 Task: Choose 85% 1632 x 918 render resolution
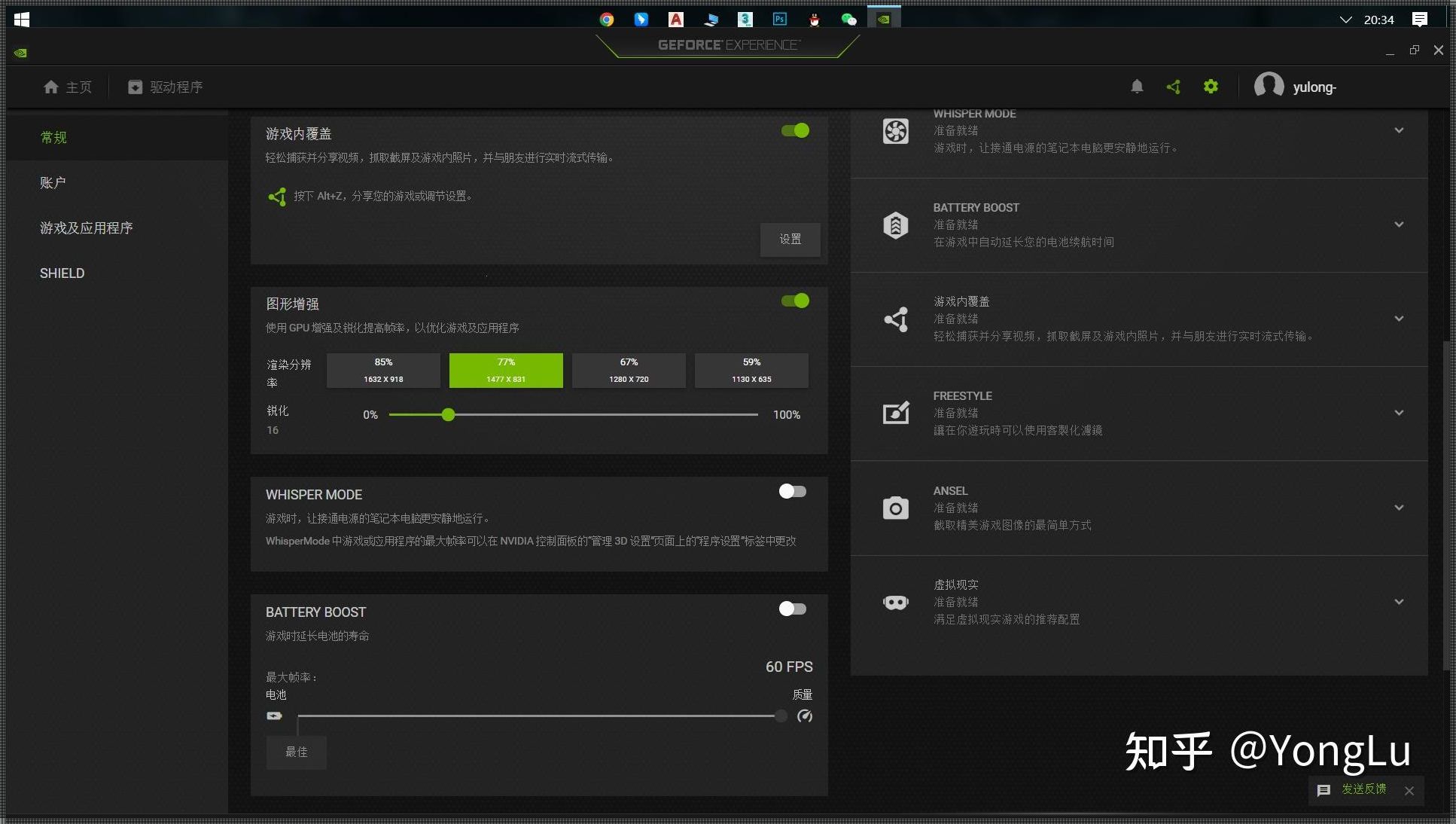click(383, 371)
